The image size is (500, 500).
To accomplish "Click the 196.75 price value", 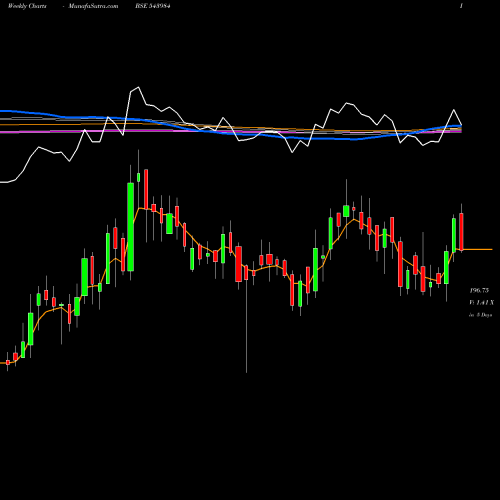I will 479,290.
